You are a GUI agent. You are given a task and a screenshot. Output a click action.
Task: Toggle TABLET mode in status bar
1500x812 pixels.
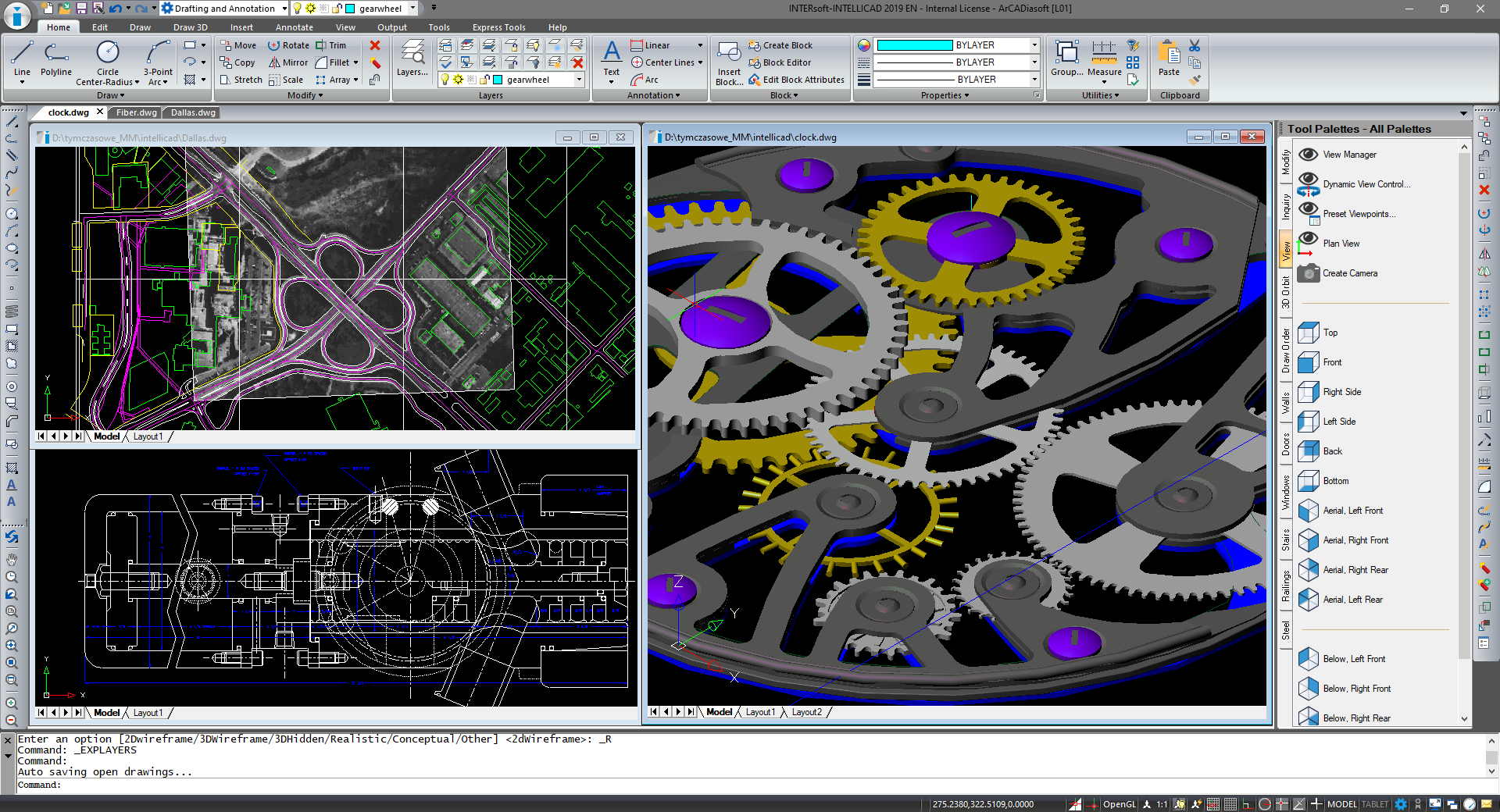(x=1375, y=804)
